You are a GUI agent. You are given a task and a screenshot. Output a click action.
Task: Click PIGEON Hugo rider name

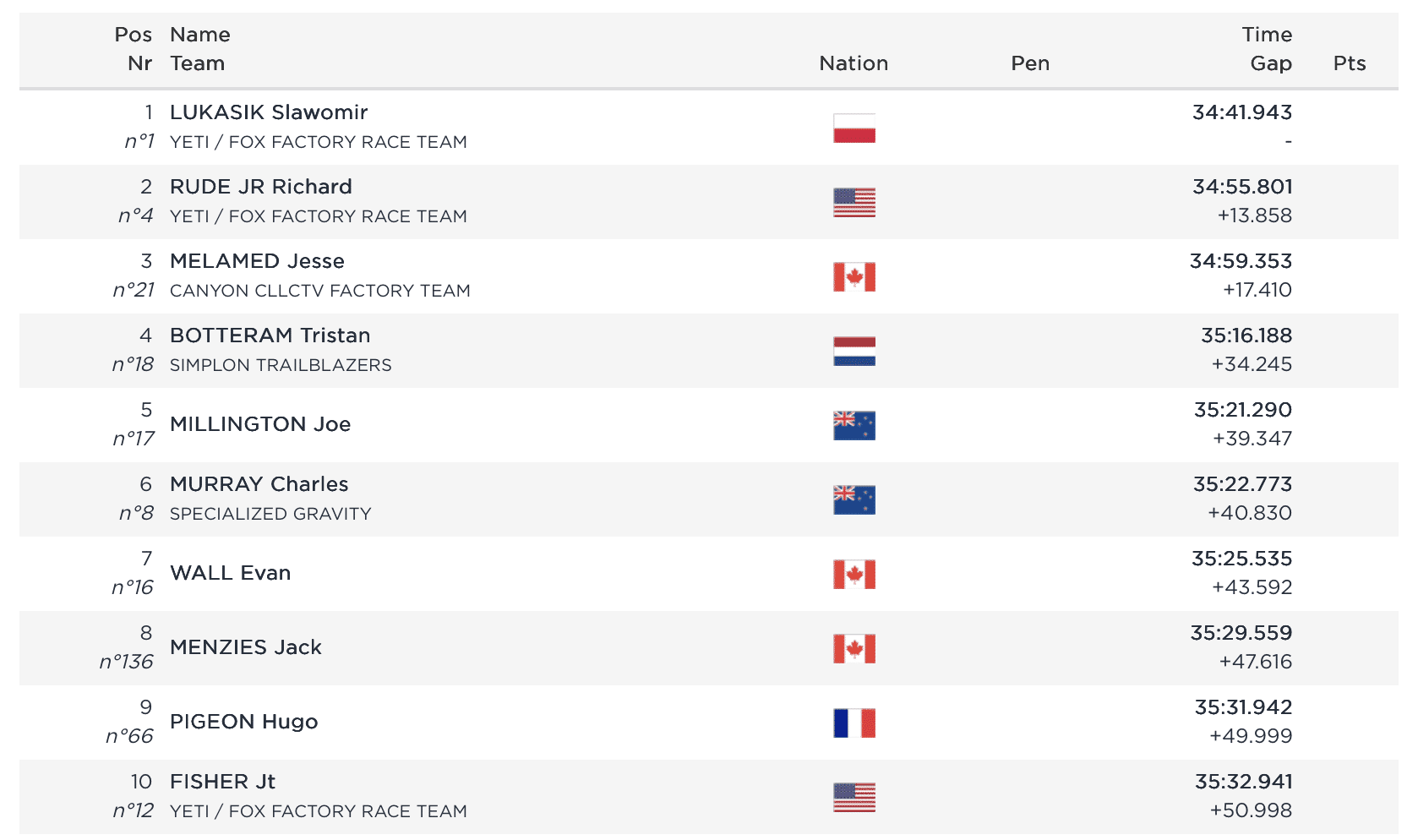[243, 722]
